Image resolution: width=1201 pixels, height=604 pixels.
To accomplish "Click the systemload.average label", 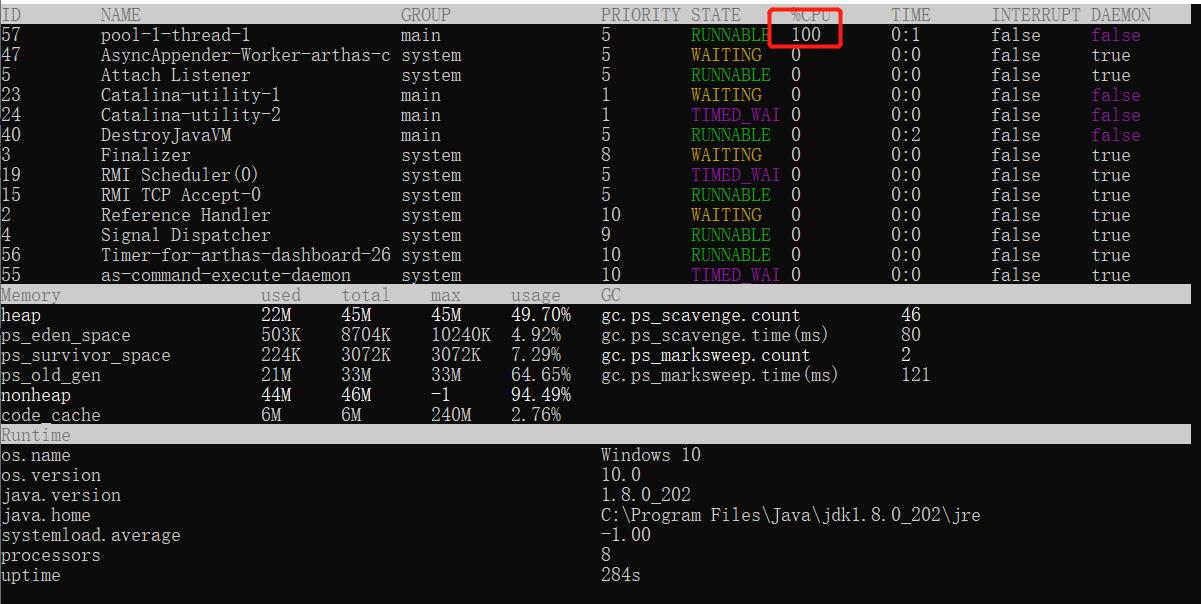I will [x=91, y=535].
